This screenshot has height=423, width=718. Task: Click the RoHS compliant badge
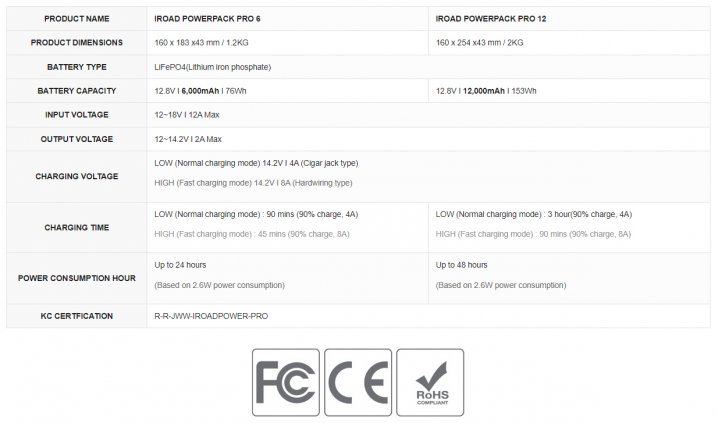pyautogui.click(x=430, y=382)
